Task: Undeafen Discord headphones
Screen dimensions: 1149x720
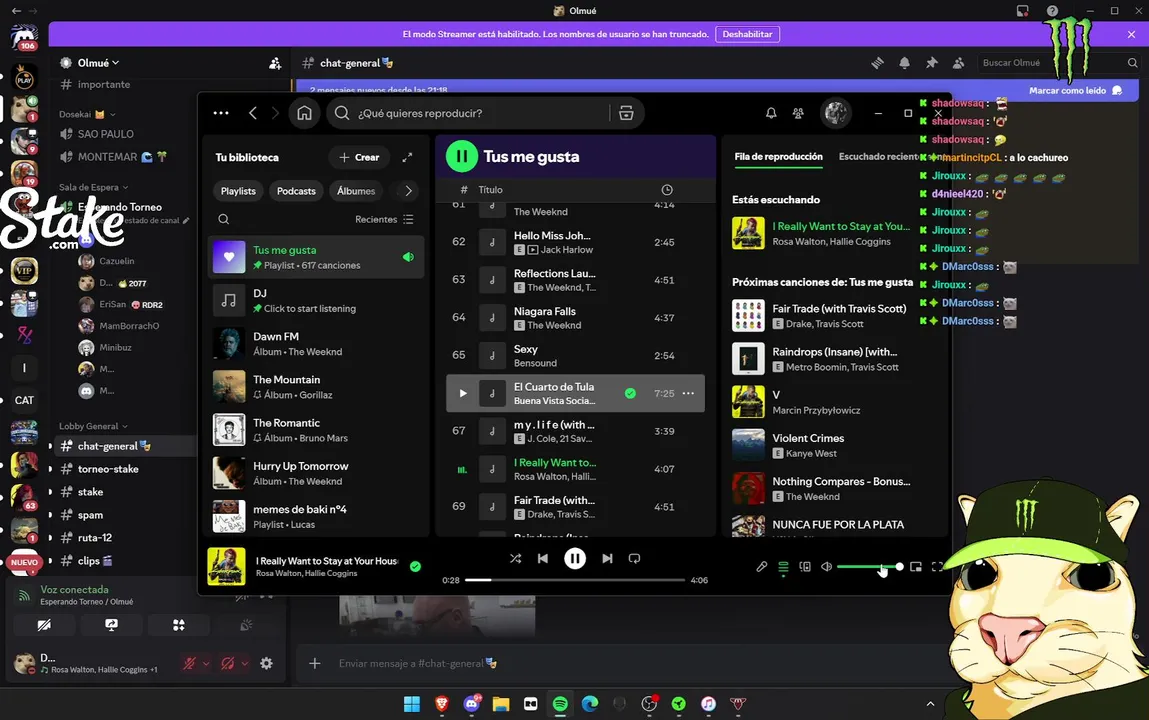Action: [228, 664]
